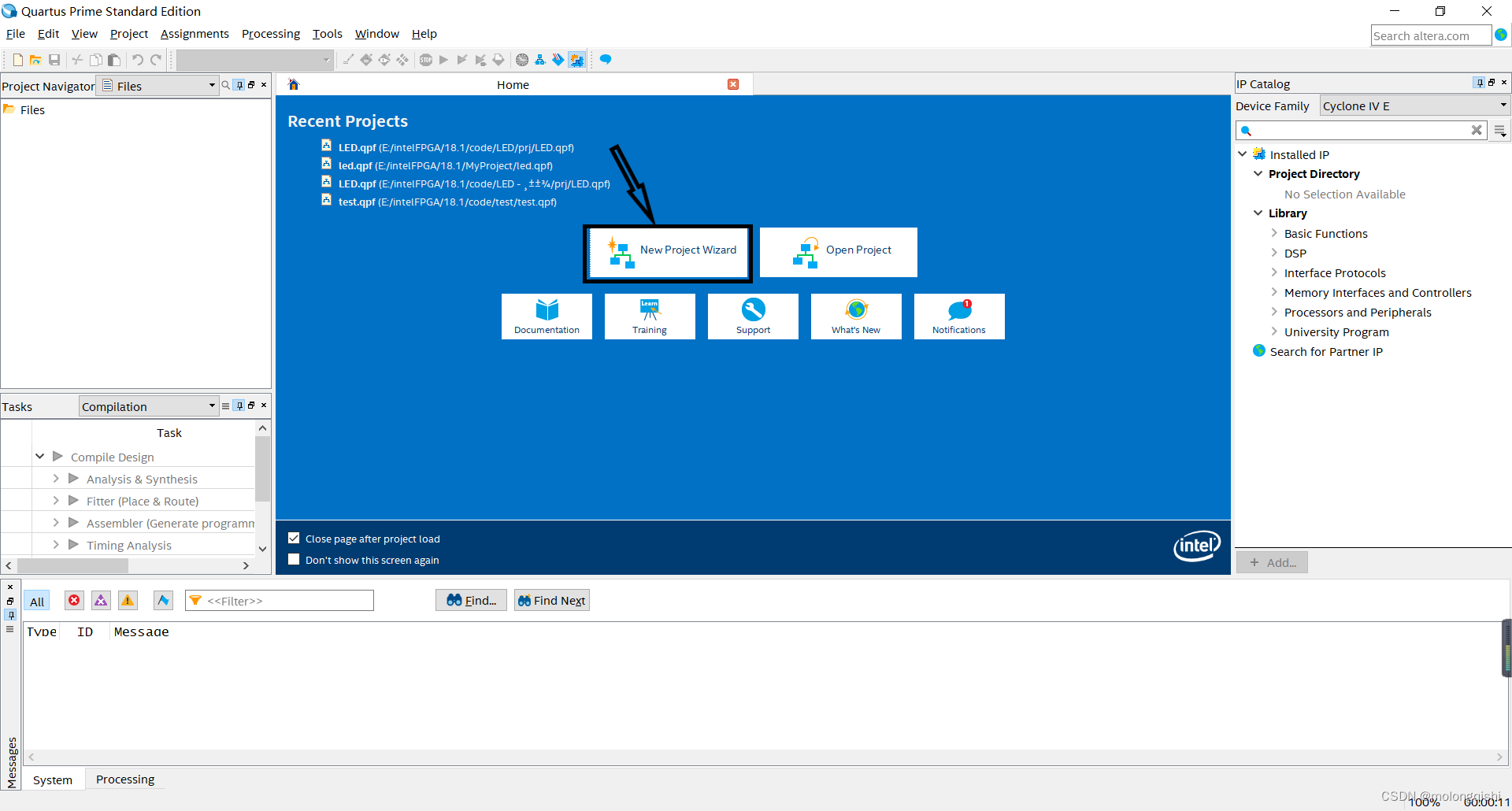Screen dimensions: 1512x811
Task: Click the Tasks panel horizontal scrollbar
Action: click(x=72, y=565)
